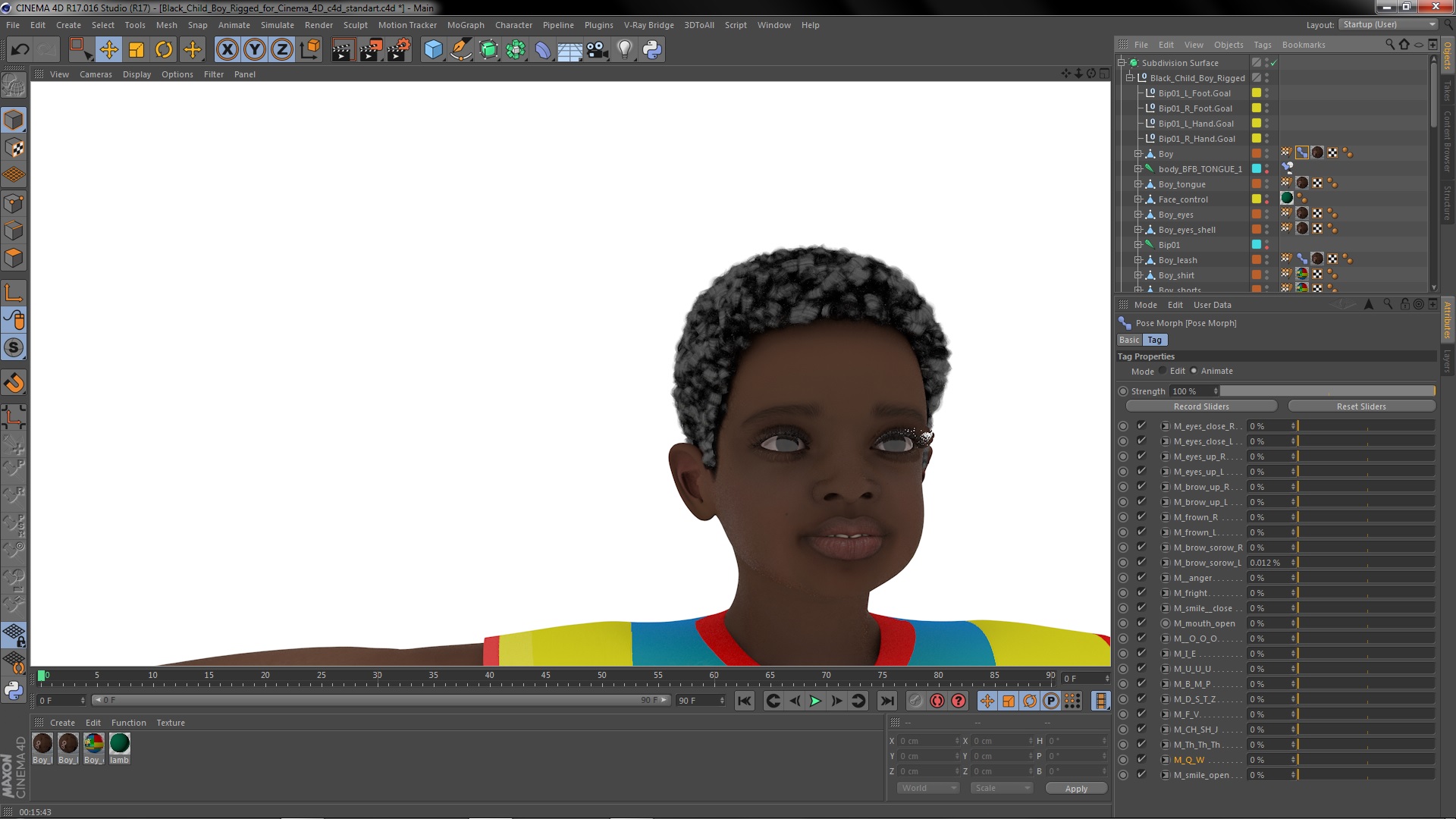Open material manager Texture menu

171,723
